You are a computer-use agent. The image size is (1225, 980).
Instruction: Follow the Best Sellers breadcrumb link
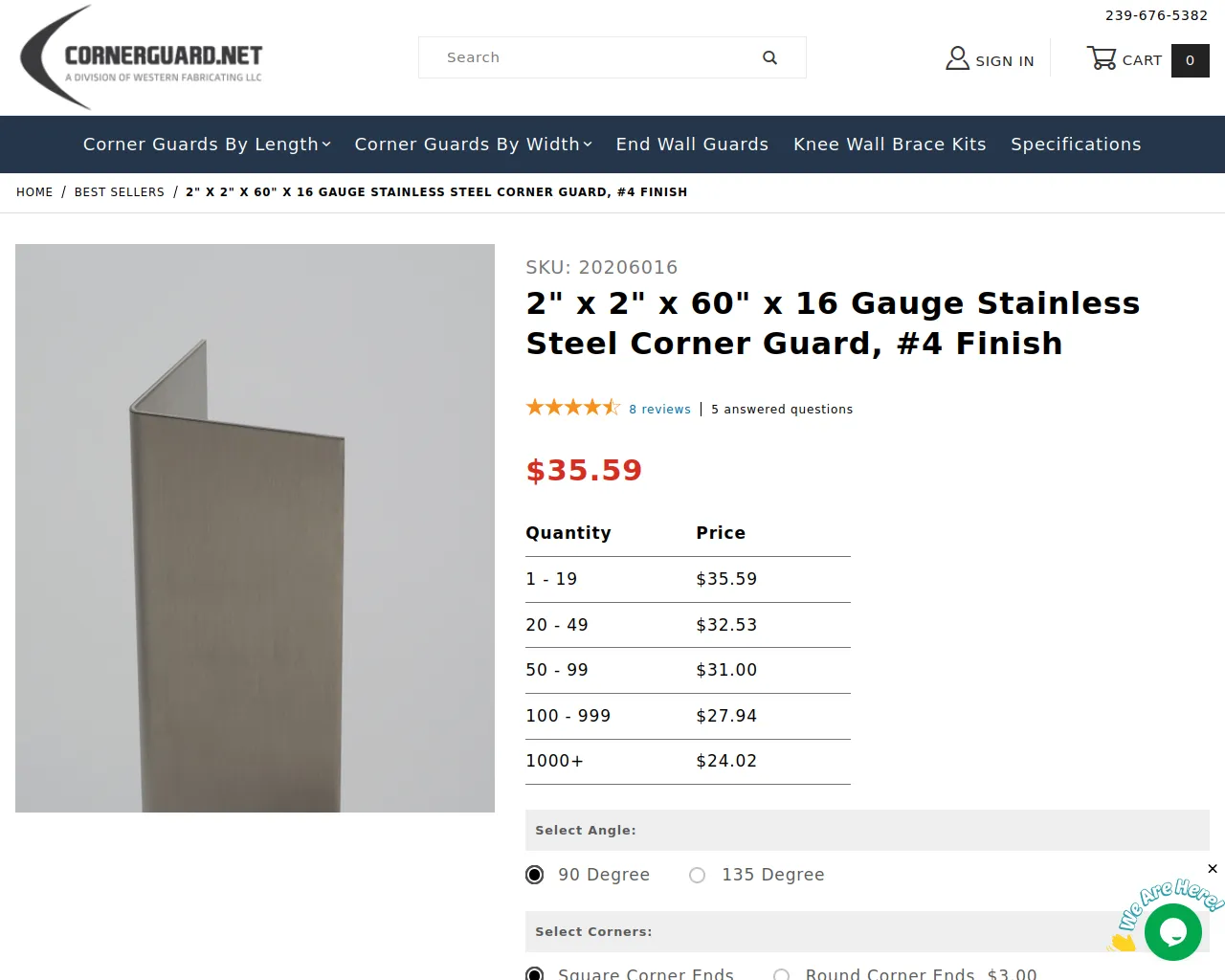[x=120, y=192]
